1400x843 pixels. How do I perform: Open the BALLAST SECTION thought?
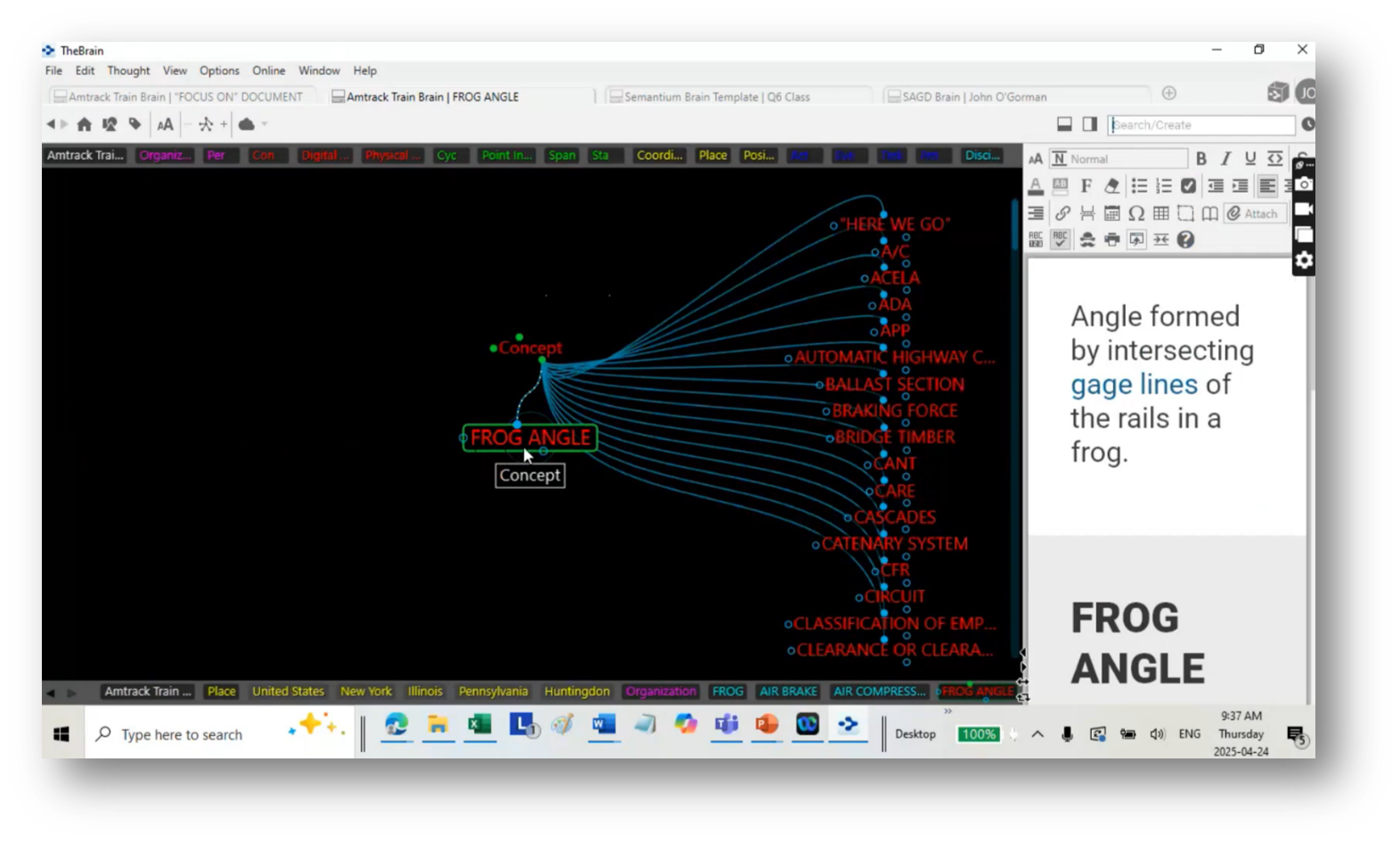(x=894, y=385)
